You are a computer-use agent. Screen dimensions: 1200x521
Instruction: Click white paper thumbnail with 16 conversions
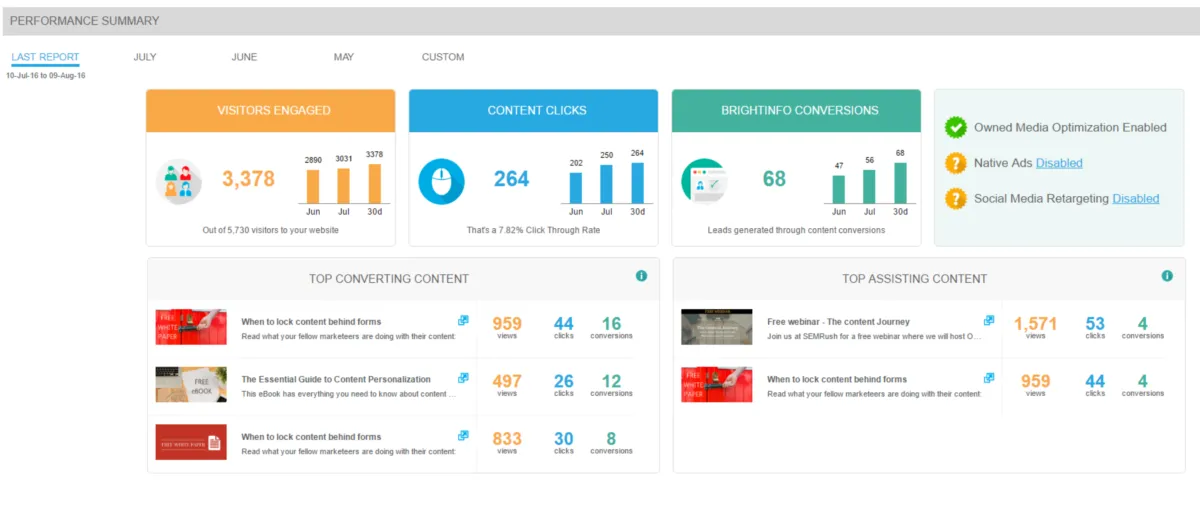tap(191, 327)
